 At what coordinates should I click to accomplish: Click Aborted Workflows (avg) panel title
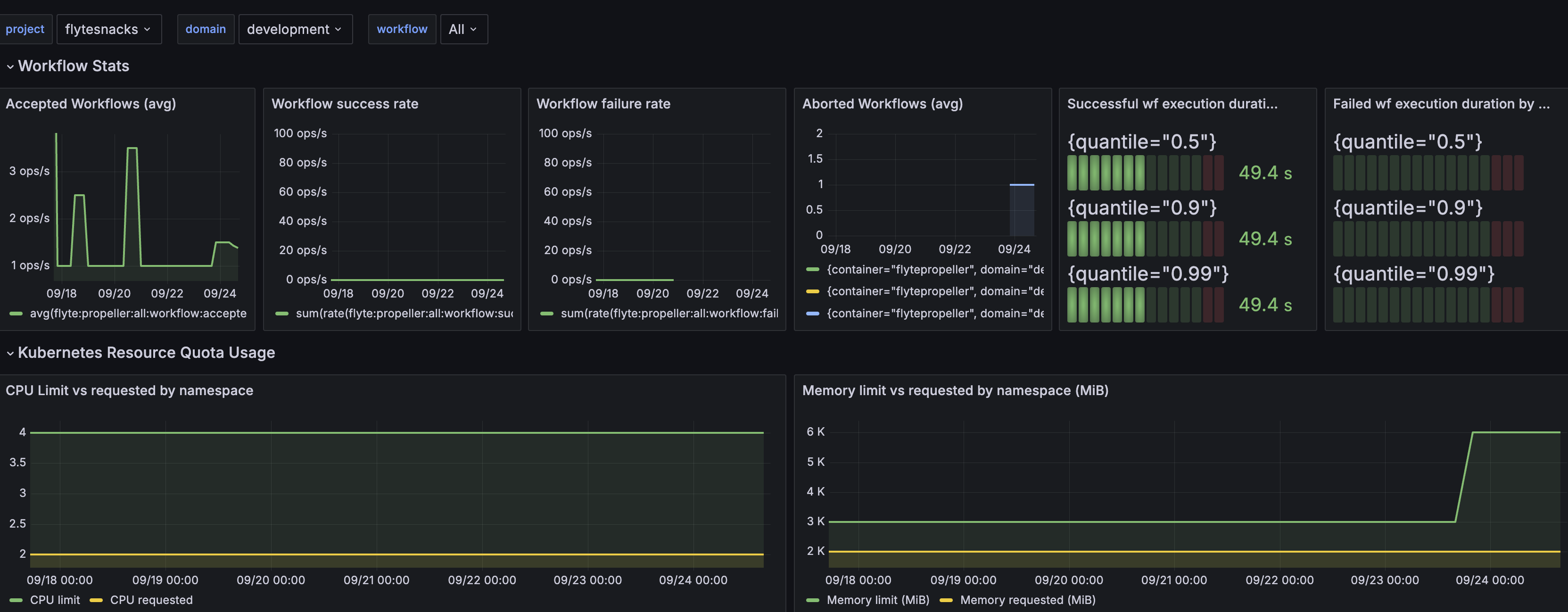click(882, 104)
